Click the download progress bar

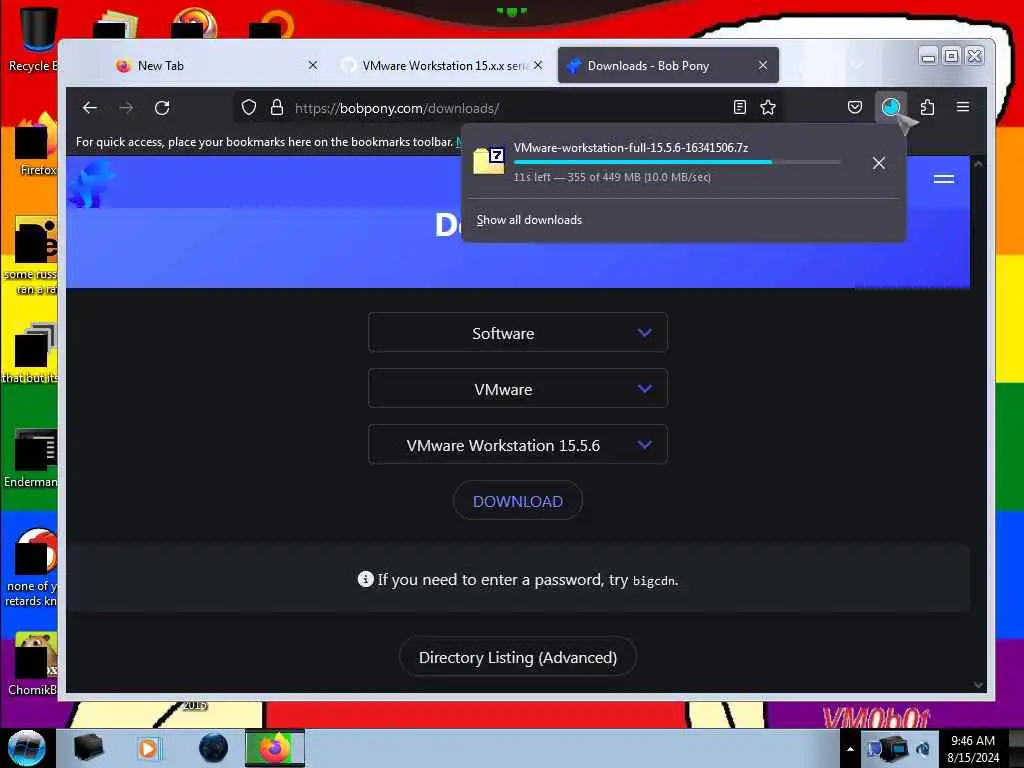coord(677,162)
